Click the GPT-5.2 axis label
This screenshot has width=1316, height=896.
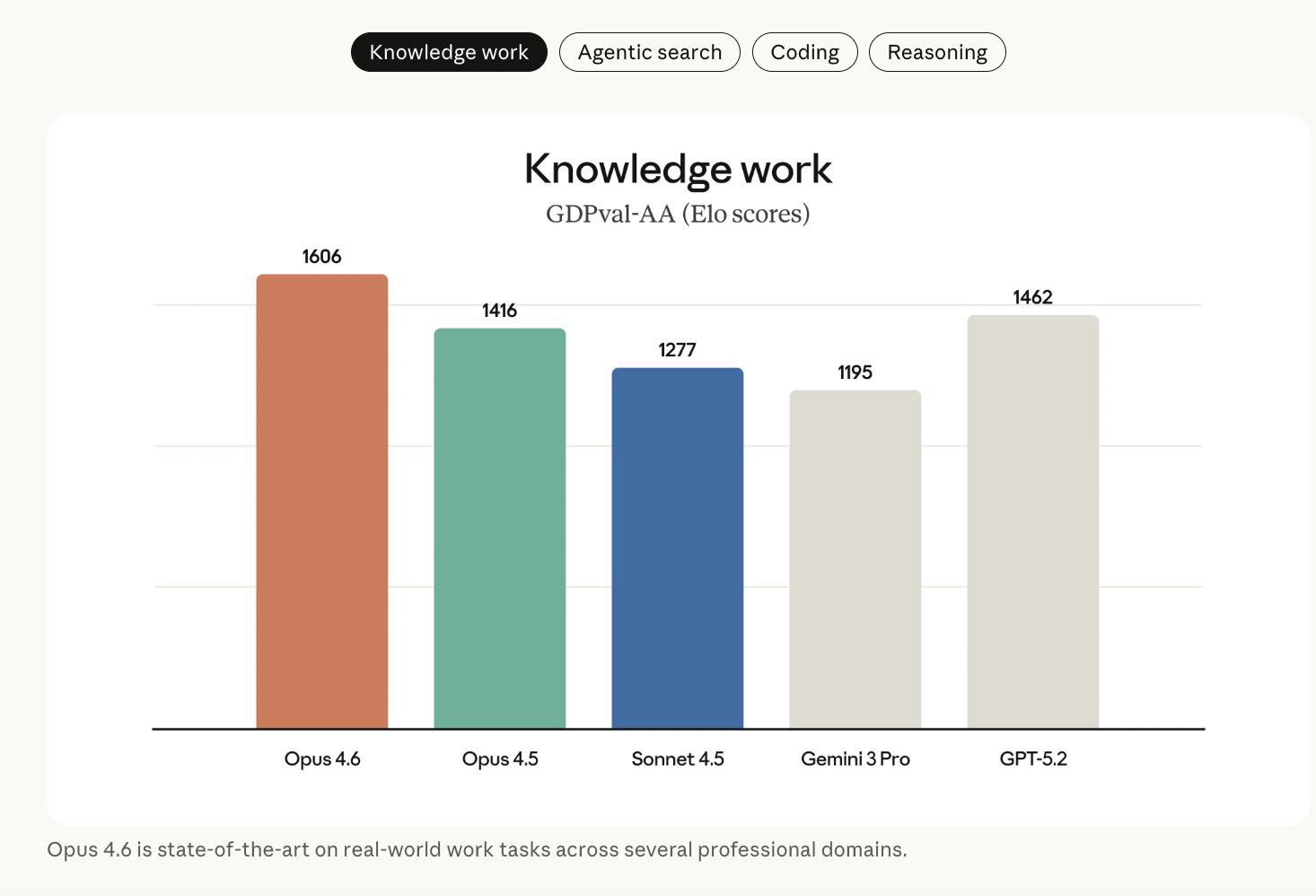click(x=1032, y=759)
